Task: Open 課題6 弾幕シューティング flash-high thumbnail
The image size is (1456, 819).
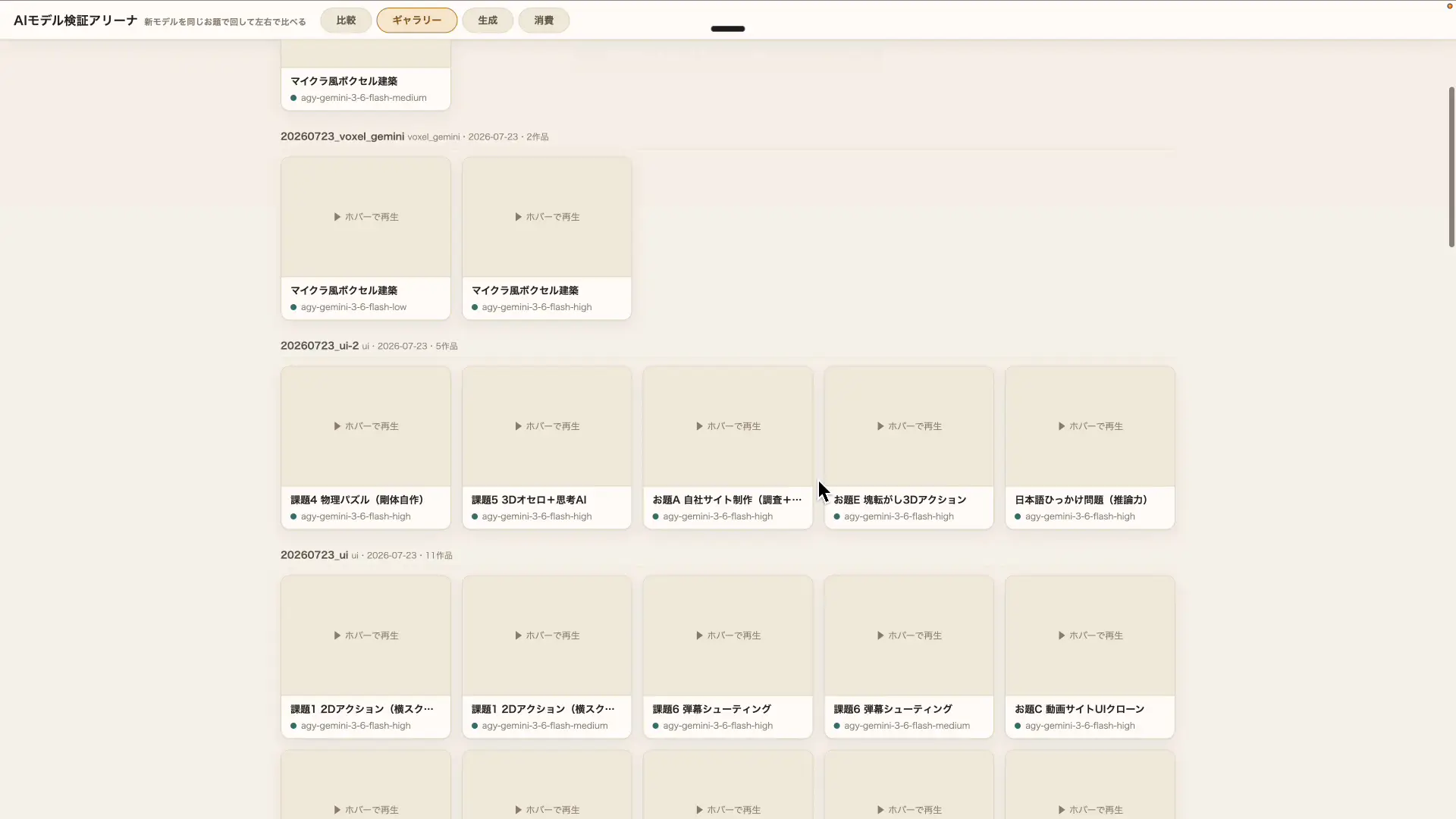Action: [728, 635]
